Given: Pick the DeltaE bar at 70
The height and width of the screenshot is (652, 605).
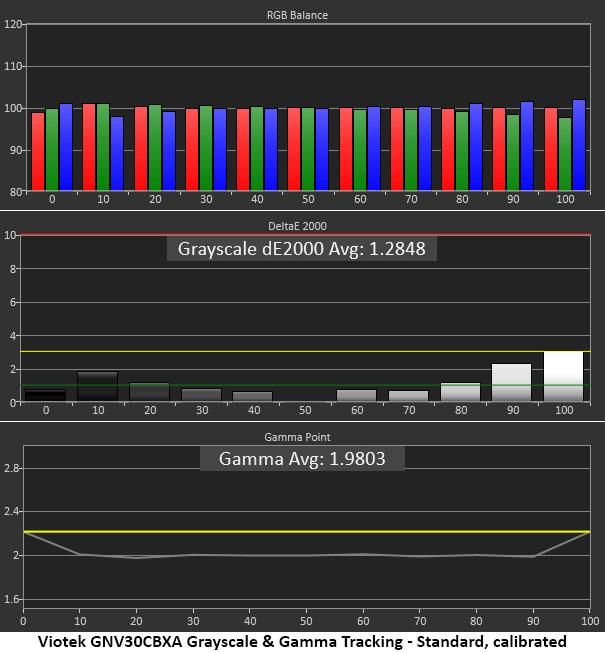Looking at the screenshot, I should (x=408, y=396).
